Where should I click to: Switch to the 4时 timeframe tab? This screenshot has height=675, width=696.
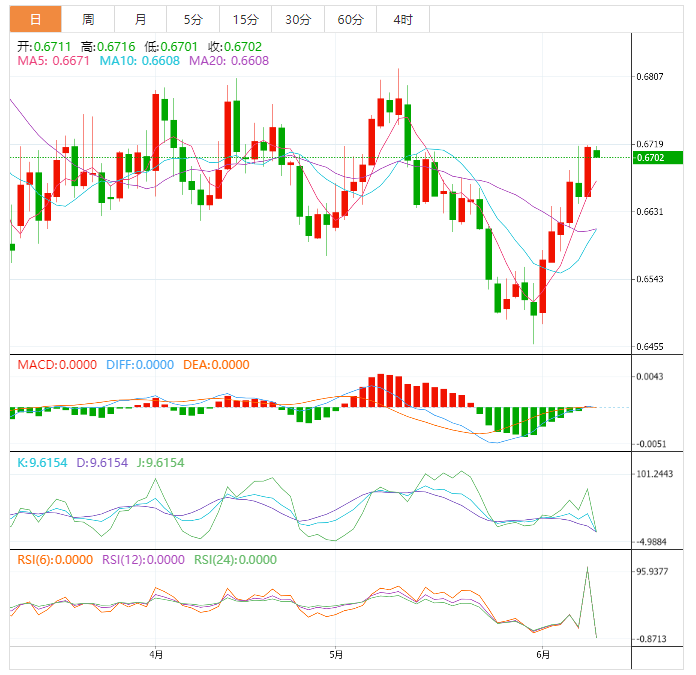[402, 19]
